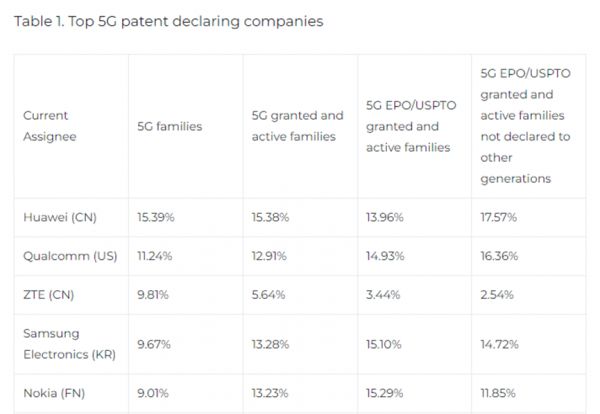Select the Nokia (FN) row label

pos(52,393)
